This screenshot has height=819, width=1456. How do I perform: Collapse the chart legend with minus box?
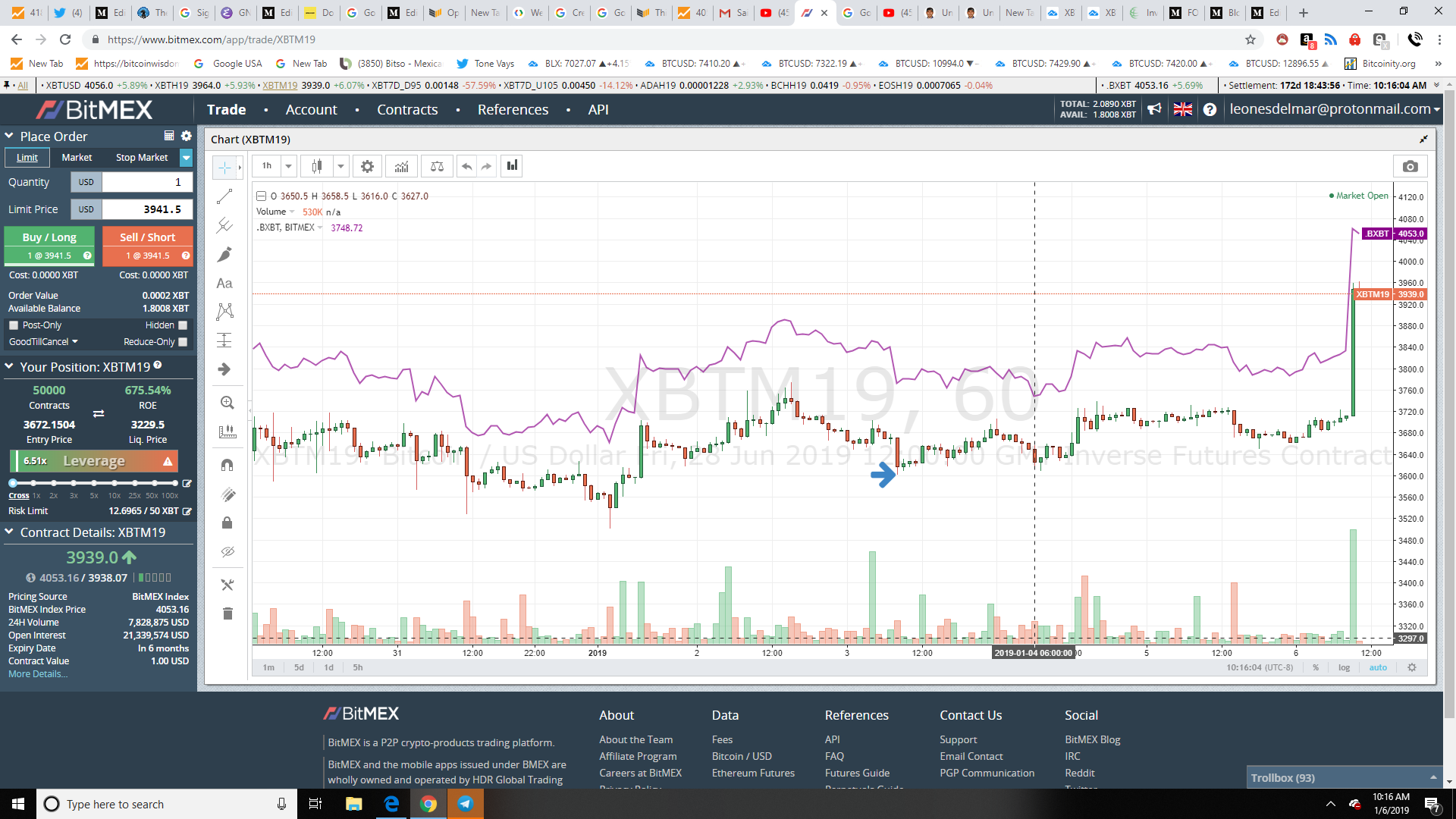point(261,196)
